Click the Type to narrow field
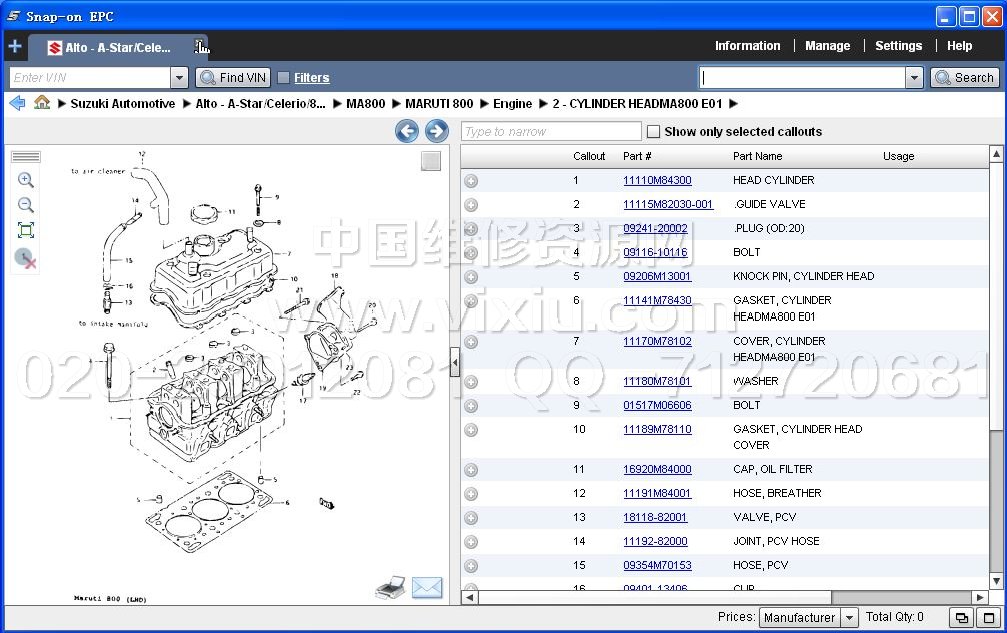 pyautogui.click(x=551, y=132)
